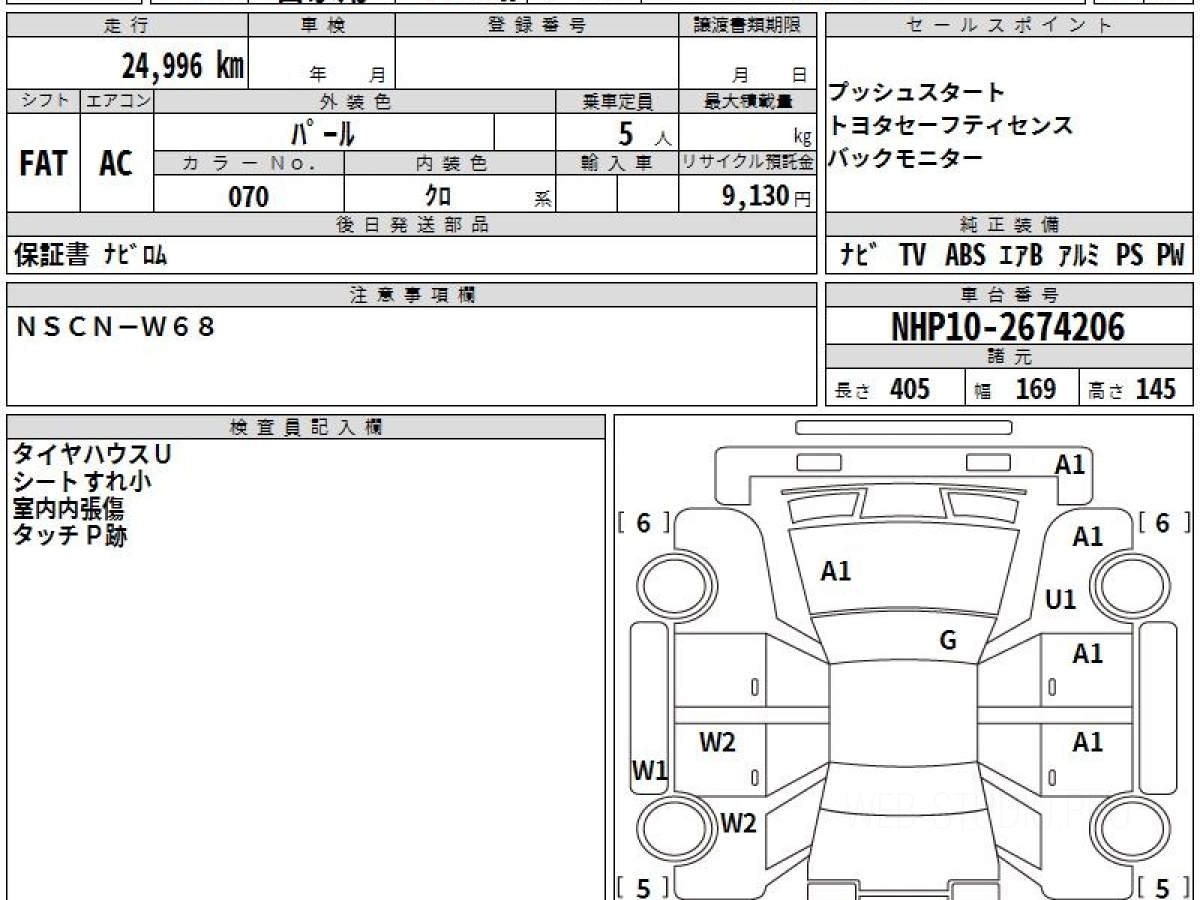
Task: Click the 検査員記入欄 header
Action: pos(306,428)
